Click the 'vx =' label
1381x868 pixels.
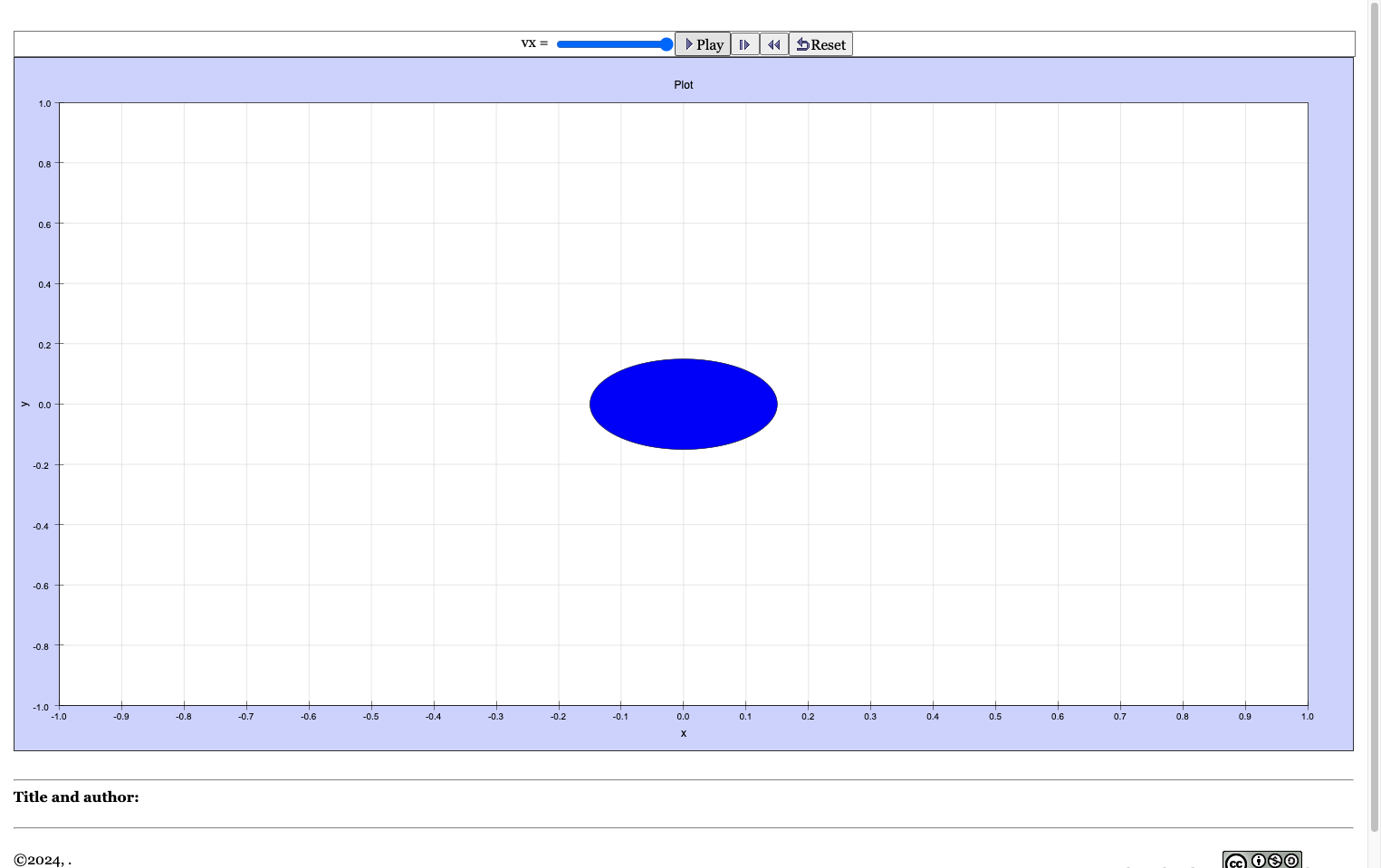(x=534, y=43)
